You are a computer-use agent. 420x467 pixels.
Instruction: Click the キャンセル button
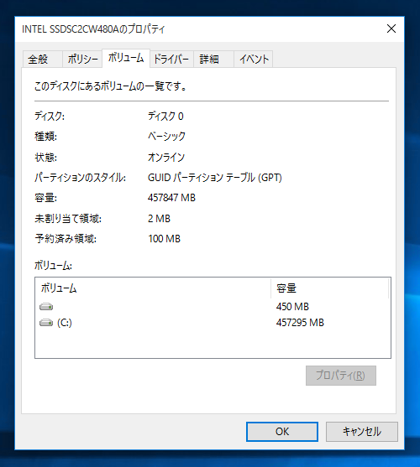click(362, 432)
